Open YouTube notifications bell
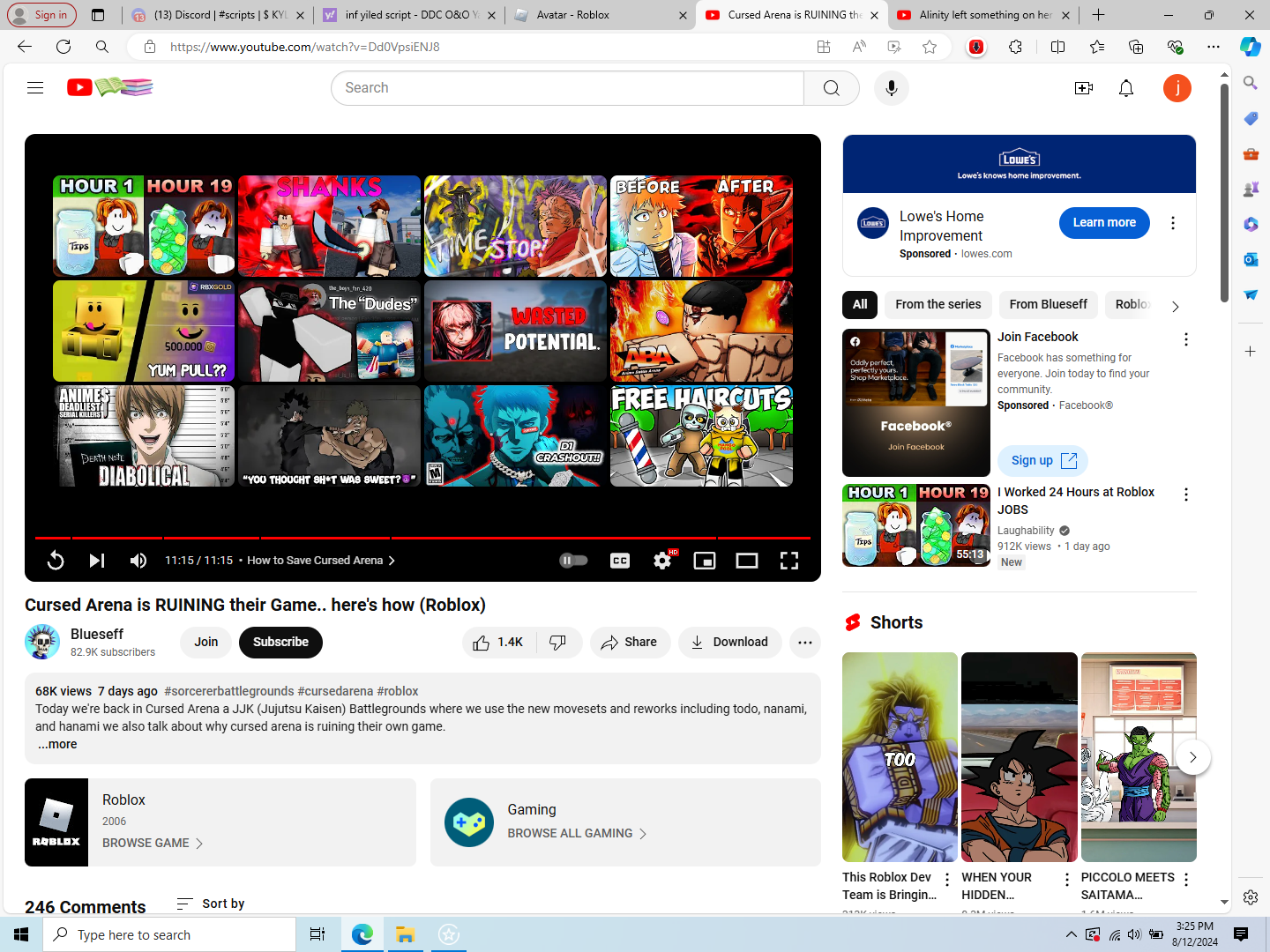Viewport: 1270px width, 952px height. click(x=1126, y=88)
